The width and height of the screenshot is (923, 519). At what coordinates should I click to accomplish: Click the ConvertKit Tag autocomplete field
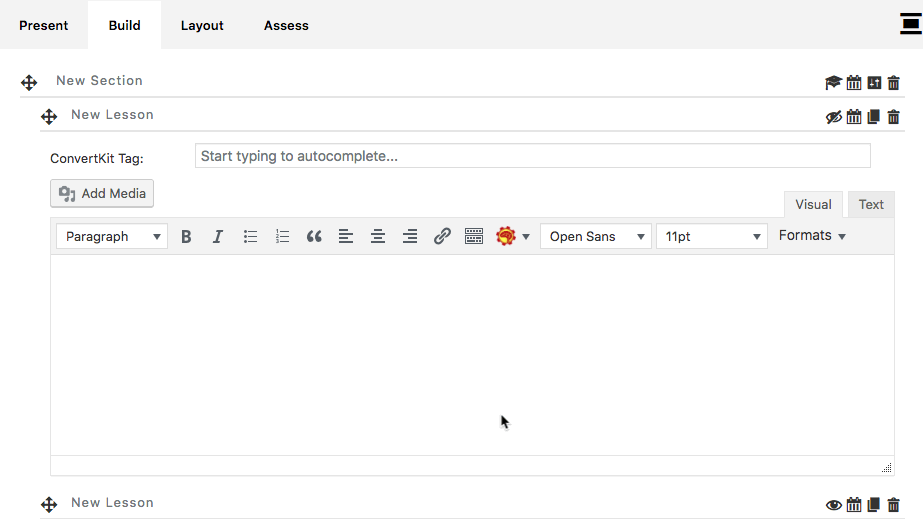coord(532,156)
